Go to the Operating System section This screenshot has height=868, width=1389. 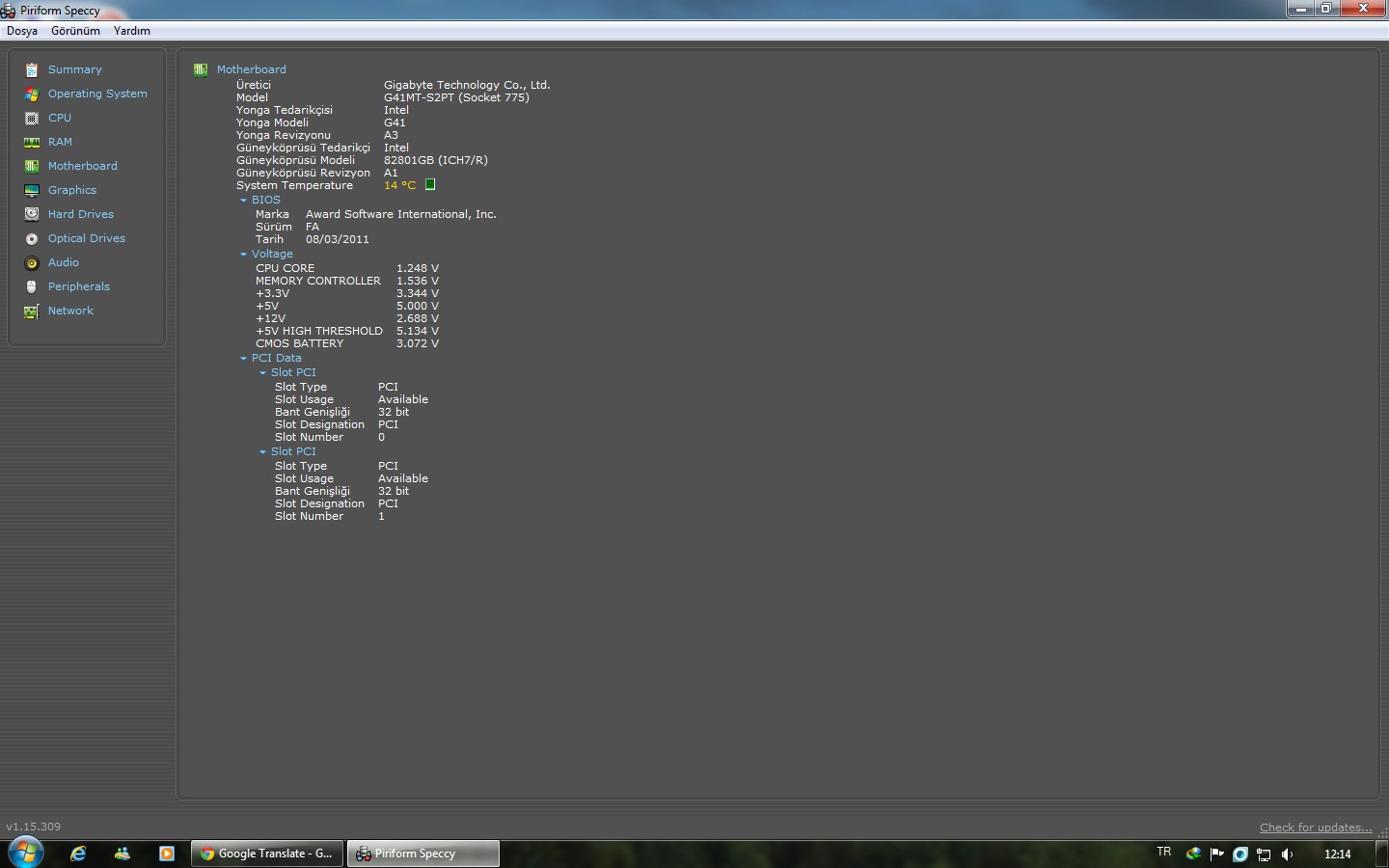click(97, 94)
